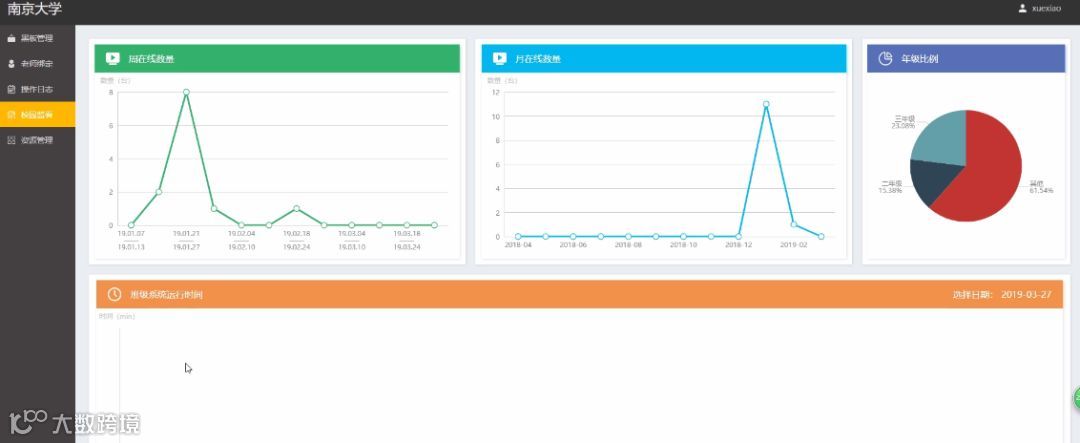Click the 班级系统运行时间 panel title

[x=166, y=294]
